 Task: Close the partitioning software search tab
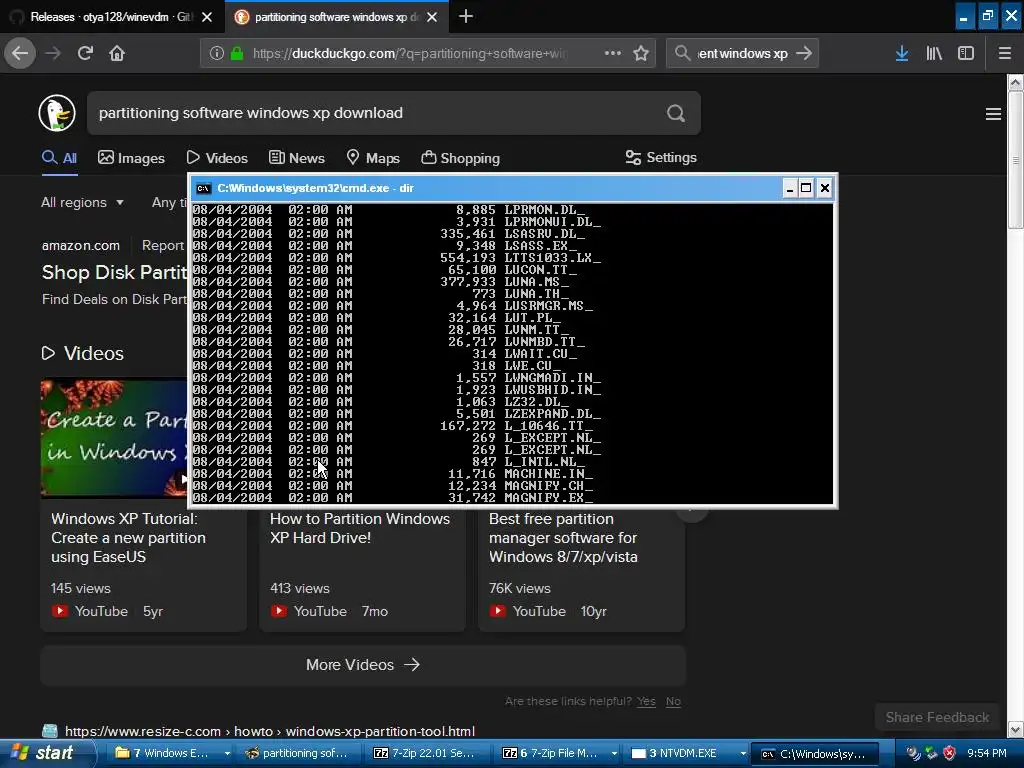[x=432, y=17]
